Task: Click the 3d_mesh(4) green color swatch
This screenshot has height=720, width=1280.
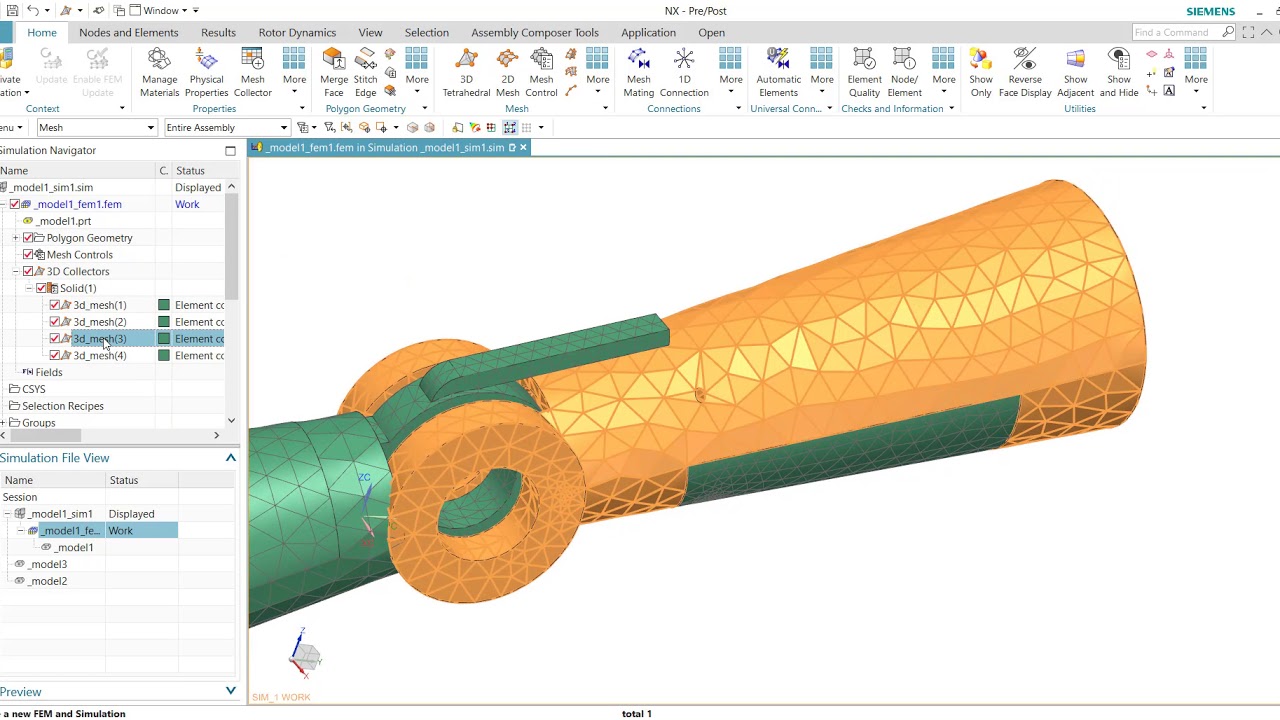Action: (x=164, y=355)
